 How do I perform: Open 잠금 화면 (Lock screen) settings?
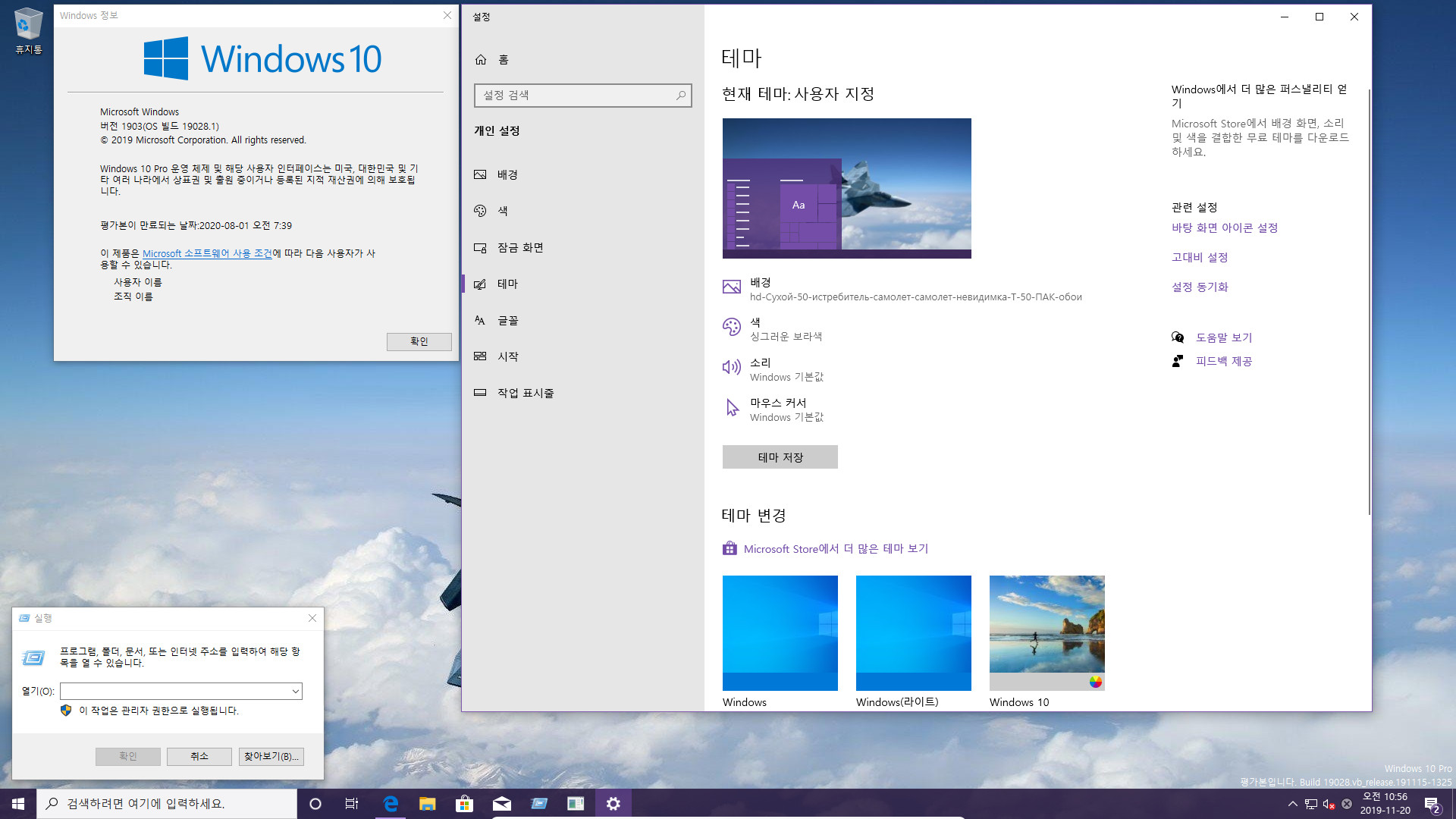(582, 248)
